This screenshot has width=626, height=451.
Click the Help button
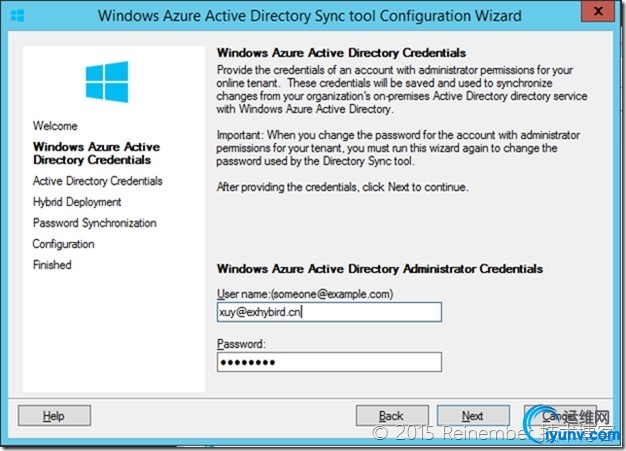tap(54, 415)
